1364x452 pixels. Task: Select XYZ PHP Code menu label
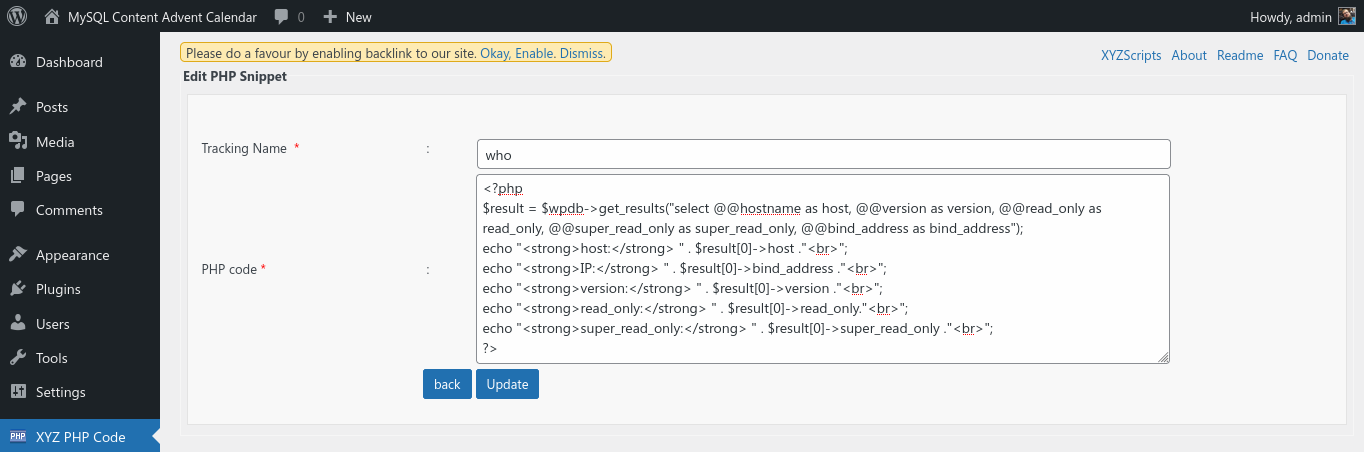pyautogui.click(x=81, y=437)
